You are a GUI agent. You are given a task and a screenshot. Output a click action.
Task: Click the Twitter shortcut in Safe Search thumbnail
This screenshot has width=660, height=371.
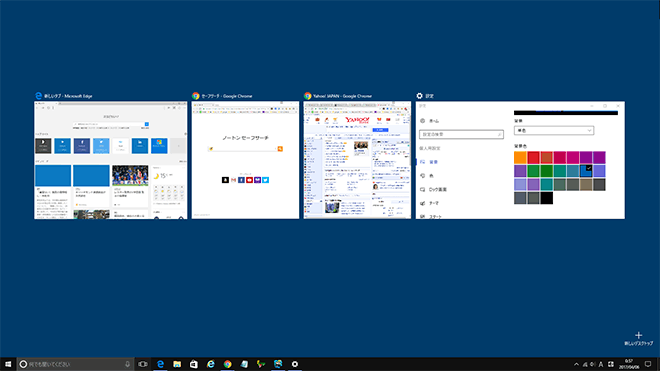pos(266,180)
